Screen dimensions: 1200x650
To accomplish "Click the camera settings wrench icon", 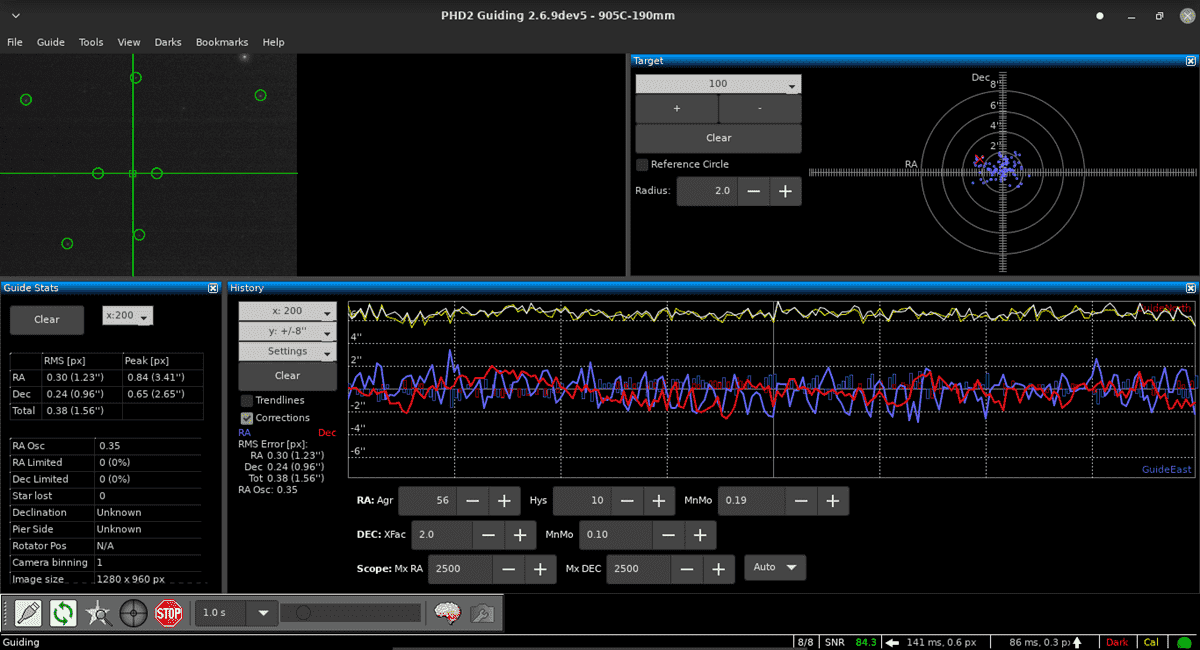I will pyautogui.click(x=482, y=613).
